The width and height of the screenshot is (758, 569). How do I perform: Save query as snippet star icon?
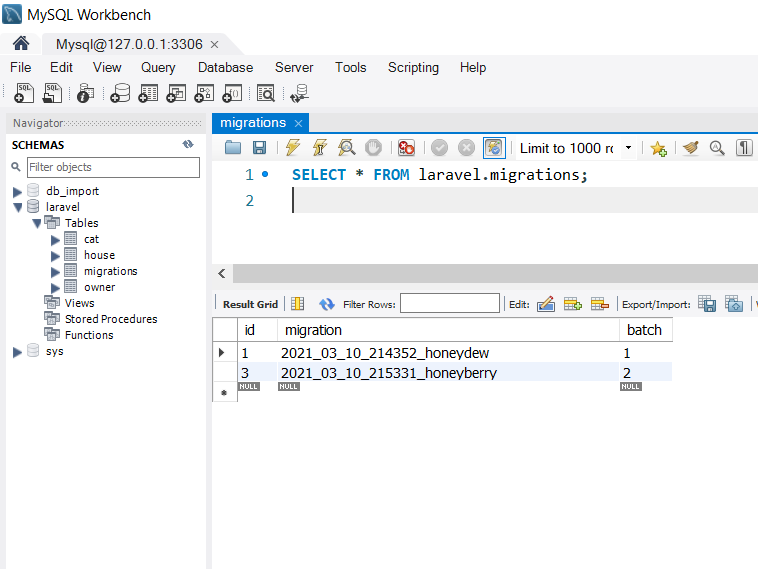point(658,148)
